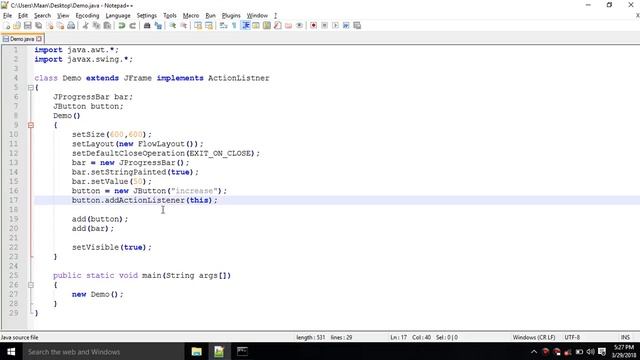
Task: Click the Copy toolbar icon
Action: pos(96,26)
